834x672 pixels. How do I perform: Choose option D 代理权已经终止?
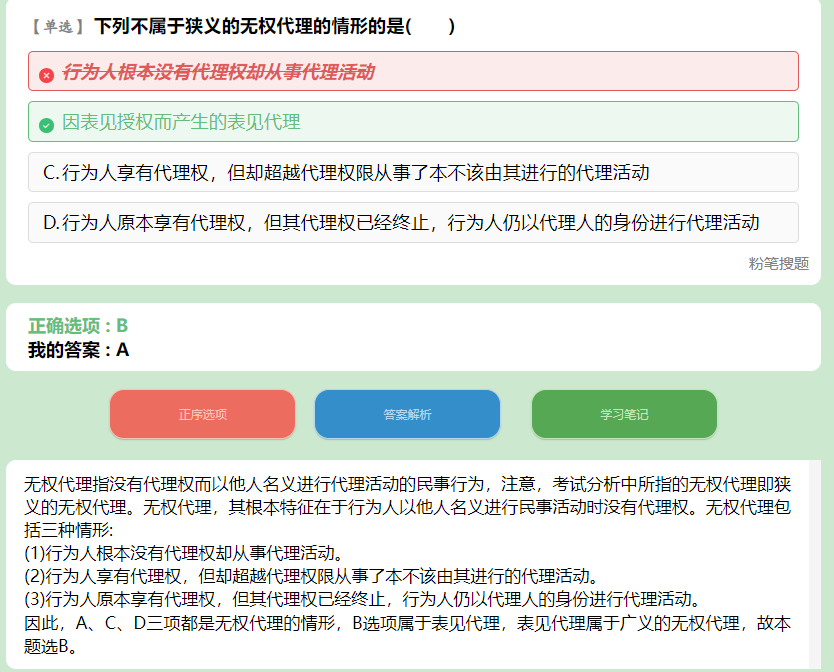(x=413, y=222)
